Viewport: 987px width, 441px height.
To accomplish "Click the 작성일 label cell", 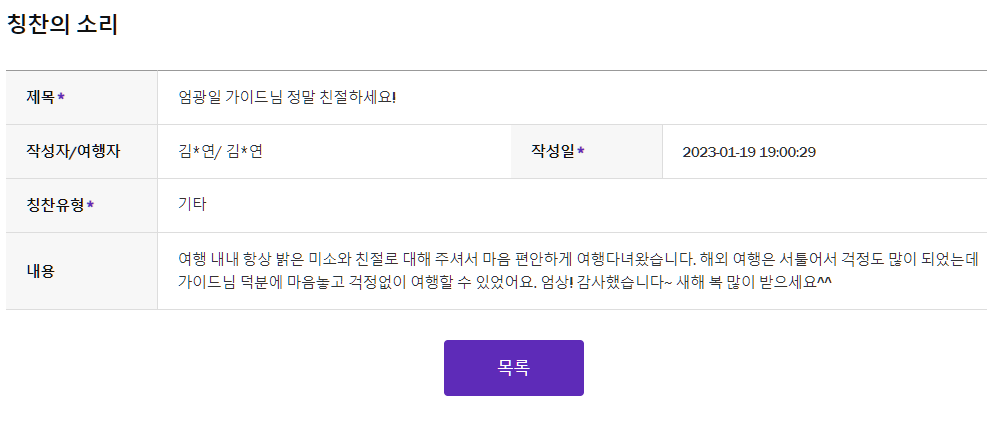I will [587, 152].
